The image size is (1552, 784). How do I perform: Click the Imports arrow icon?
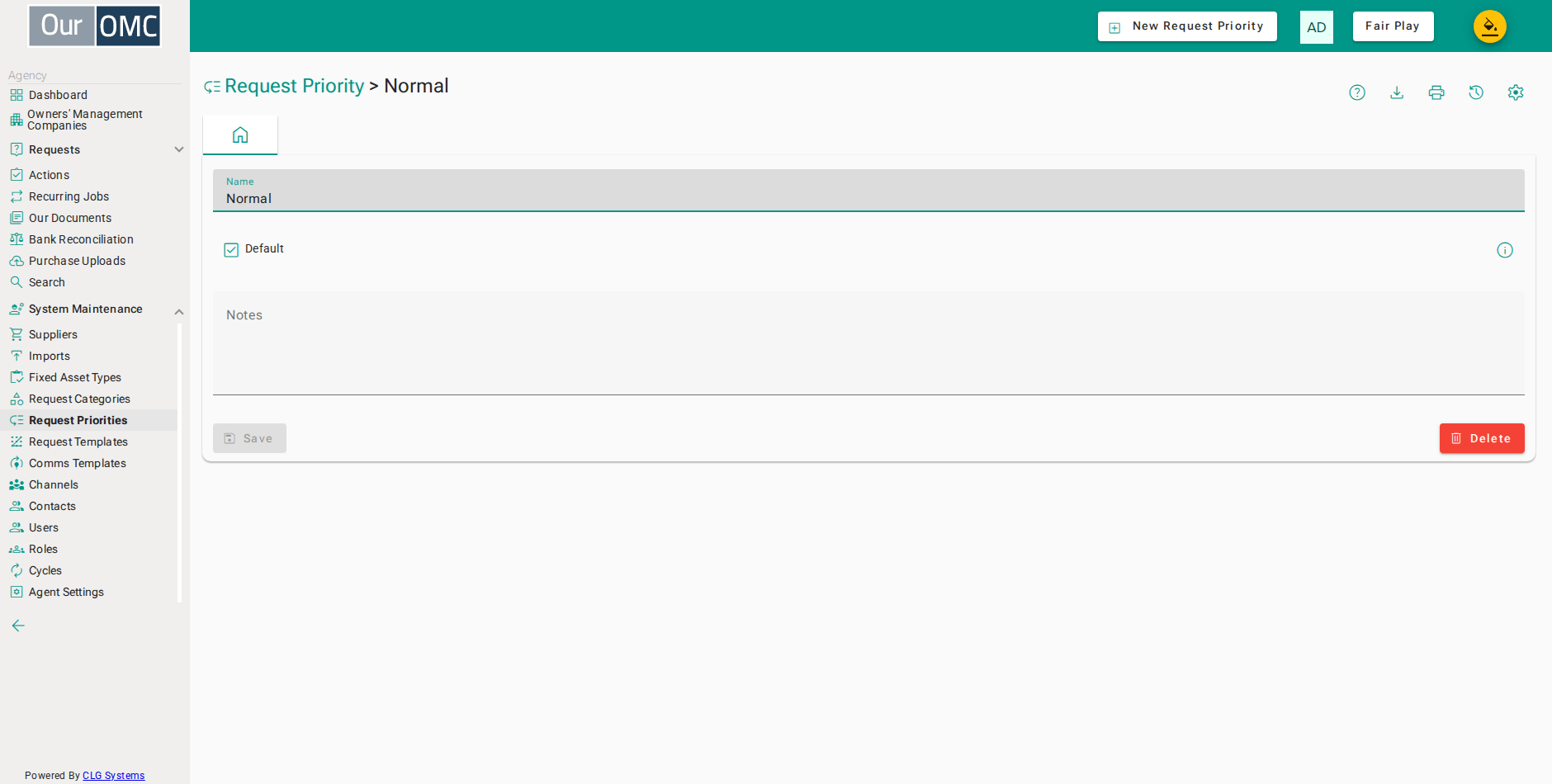point(17,356)
